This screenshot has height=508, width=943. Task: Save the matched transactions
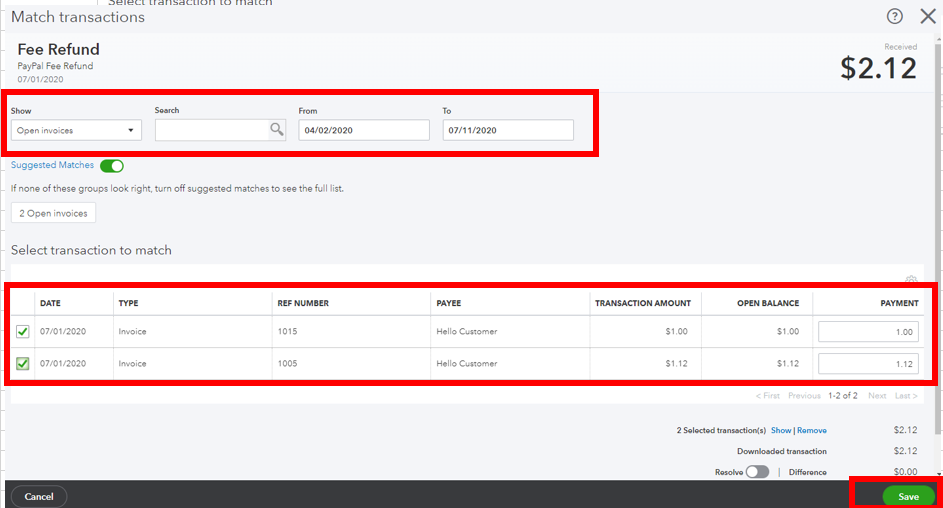[x=908, y=497]
